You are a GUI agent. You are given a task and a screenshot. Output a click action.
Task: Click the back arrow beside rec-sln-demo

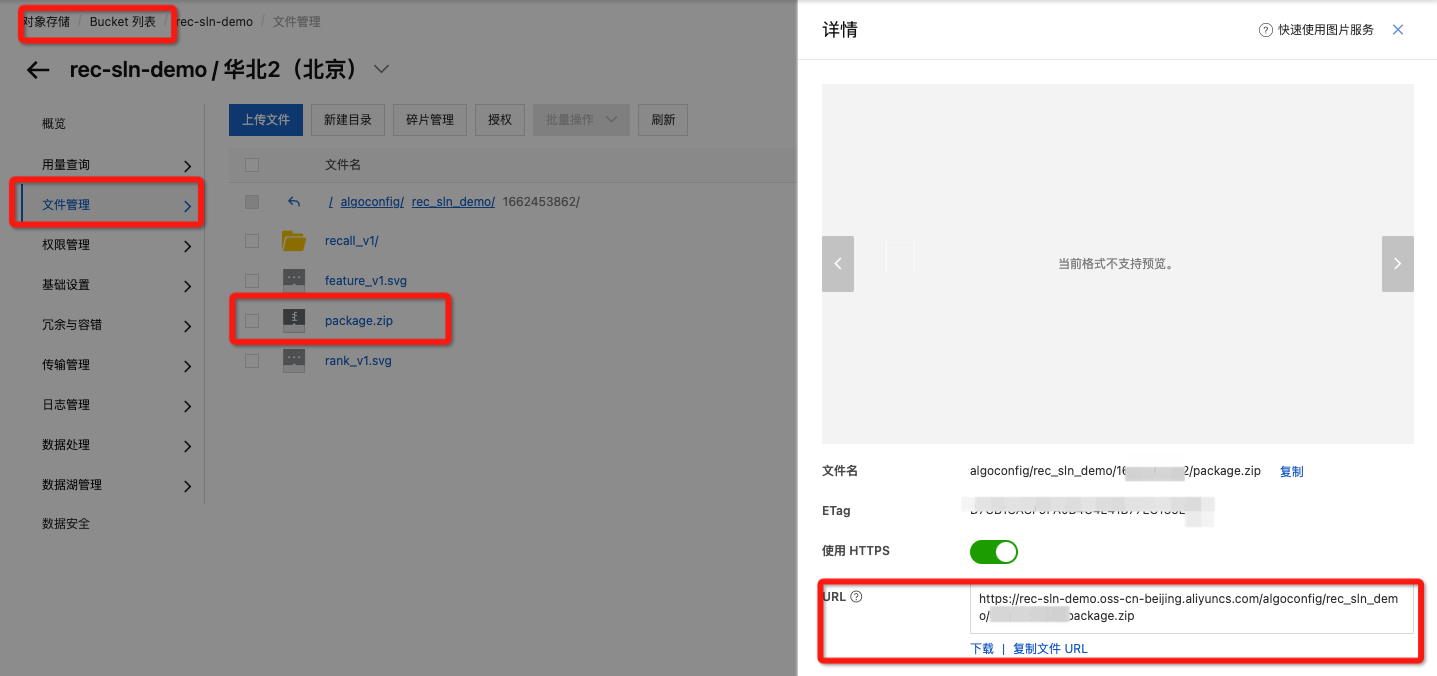38,70
